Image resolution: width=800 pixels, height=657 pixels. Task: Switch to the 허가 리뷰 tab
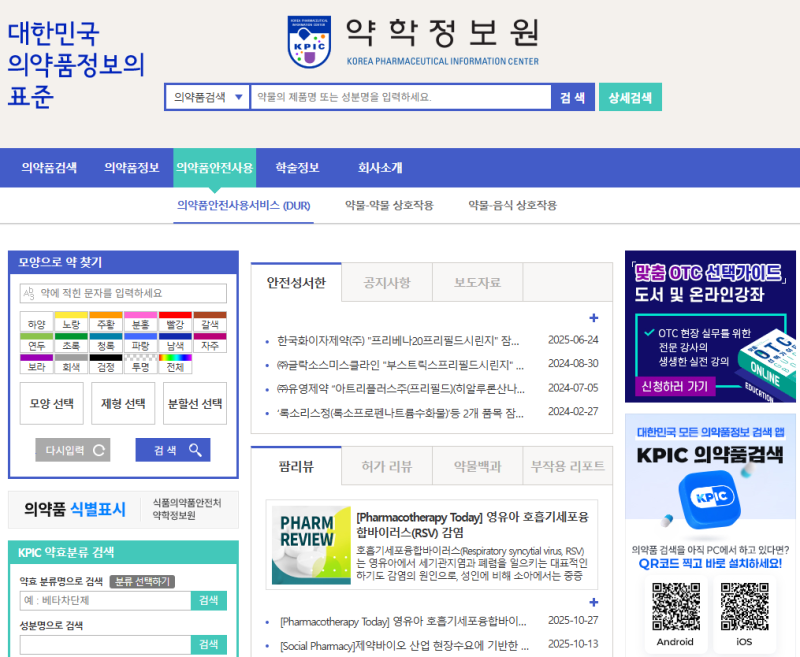(387, 466)
